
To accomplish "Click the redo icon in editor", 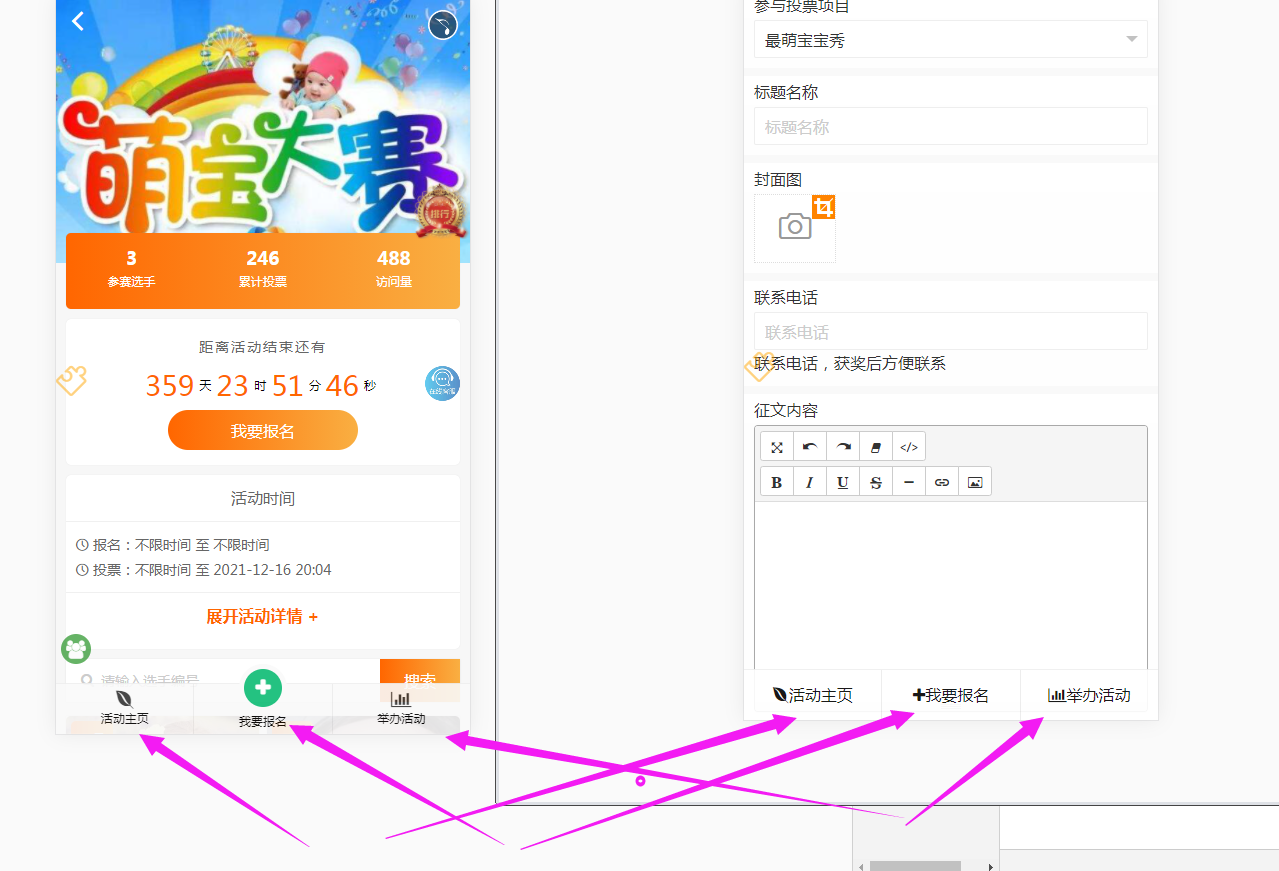I will pyautogui.click(x=843, y=447).
